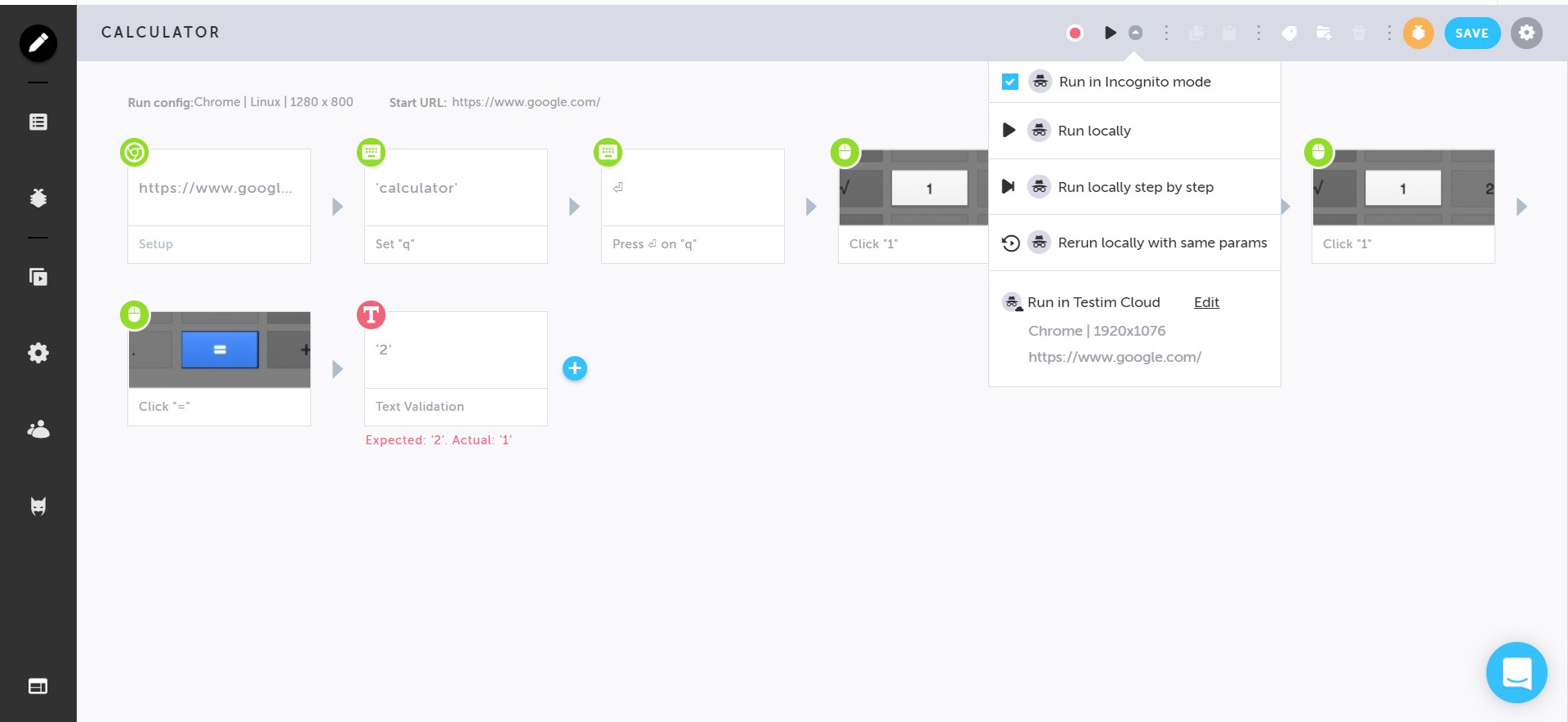Click the CALCULATOR test title
1568x722 pixels.
[x=160, y=33]
